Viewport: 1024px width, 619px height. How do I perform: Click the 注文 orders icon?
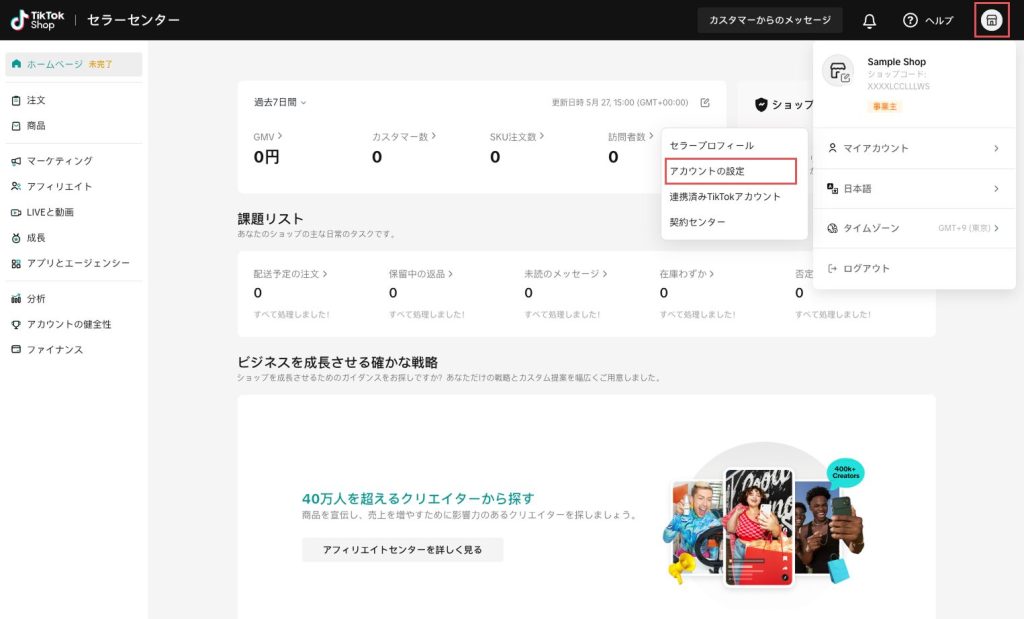[x=16, y=101]
